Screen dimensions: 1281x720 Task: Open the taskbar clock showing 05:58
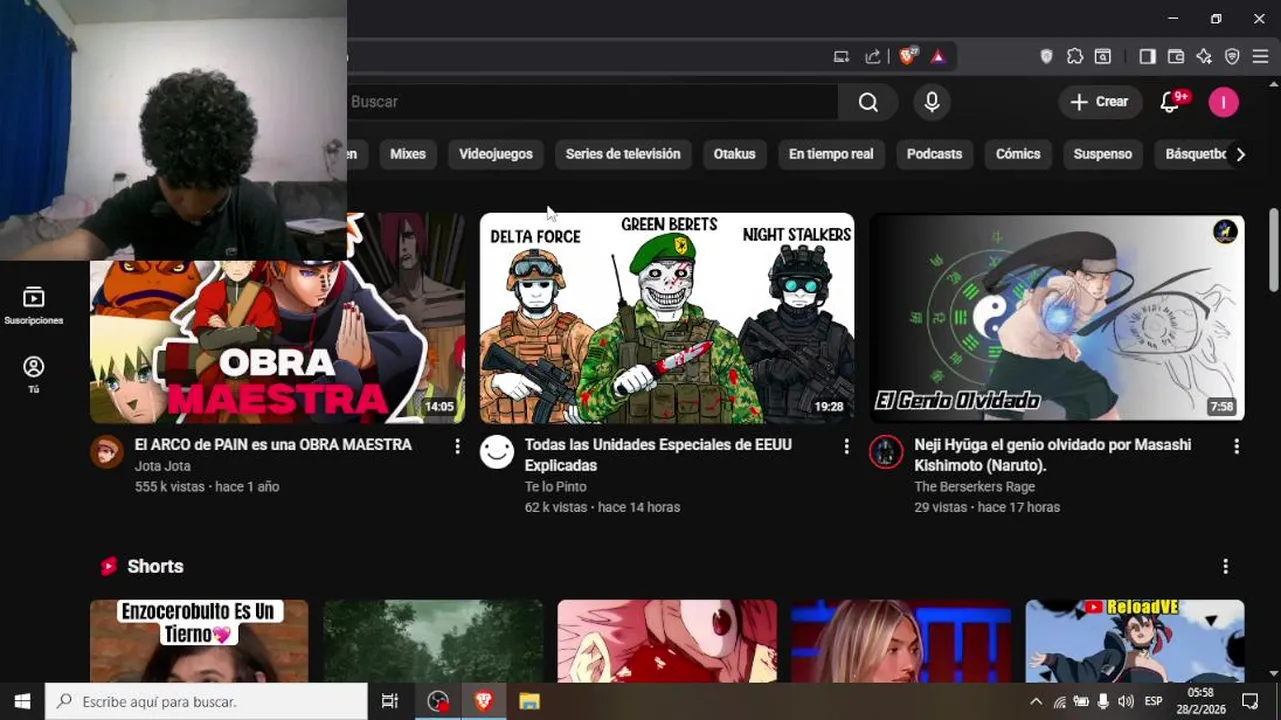[1200, 702]
